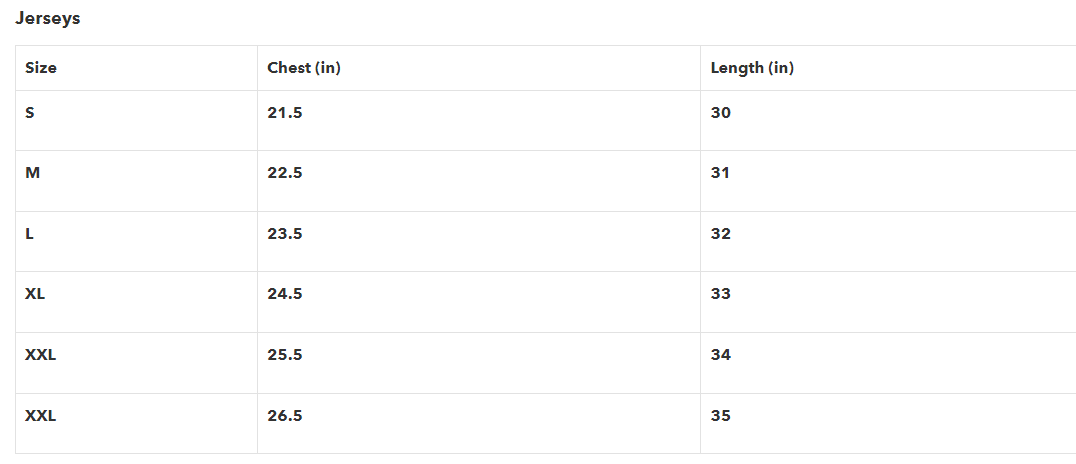
Task: Click the S size cell
Action: tap(30, 113)
